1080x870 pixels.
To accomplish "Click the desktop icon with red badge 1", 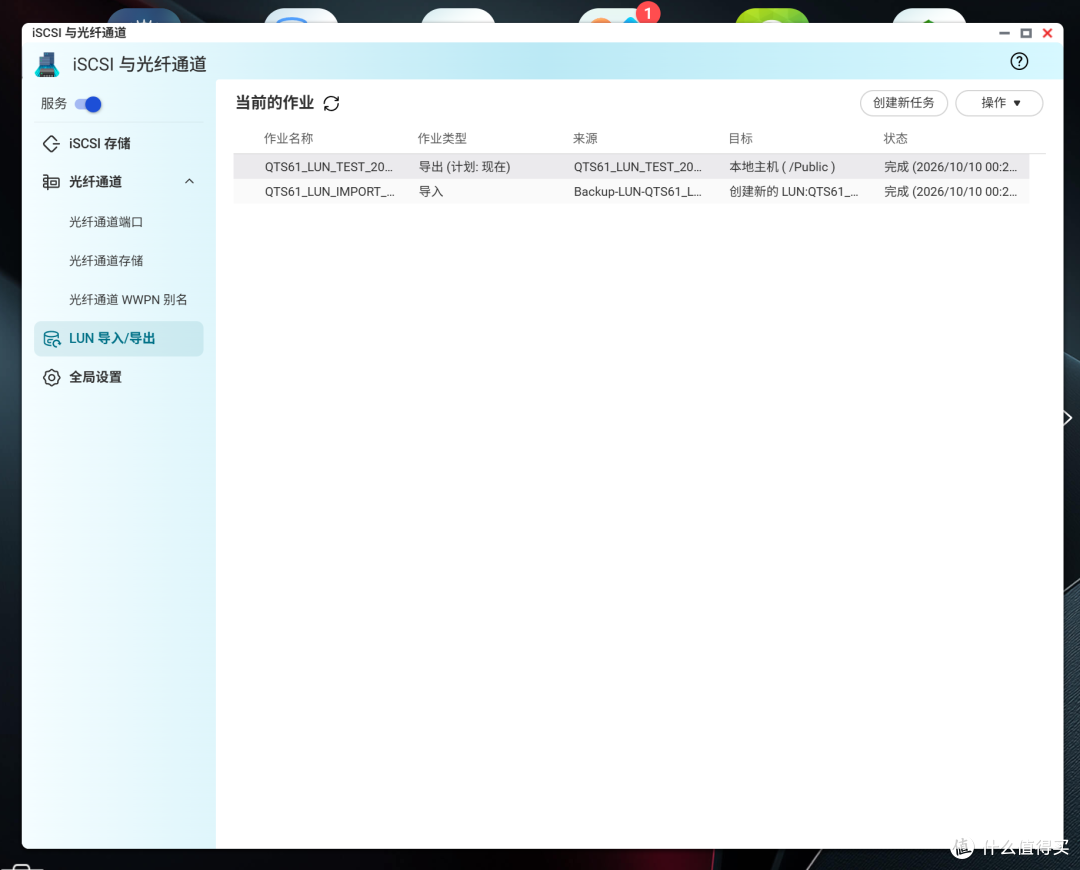I will click(x=616, y=15).
